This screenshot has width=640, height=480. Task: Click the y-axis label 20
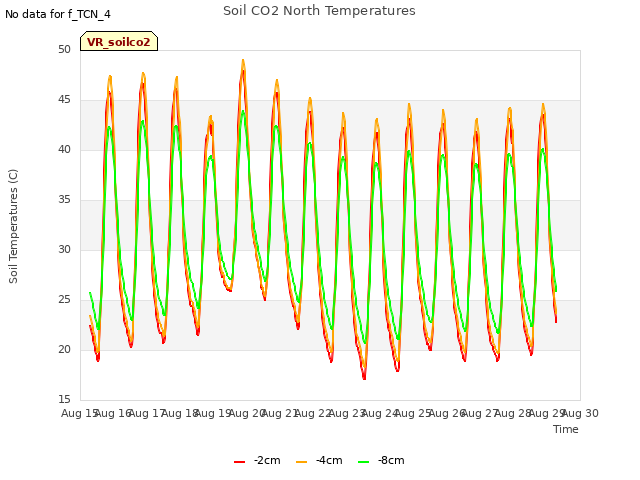64,349
